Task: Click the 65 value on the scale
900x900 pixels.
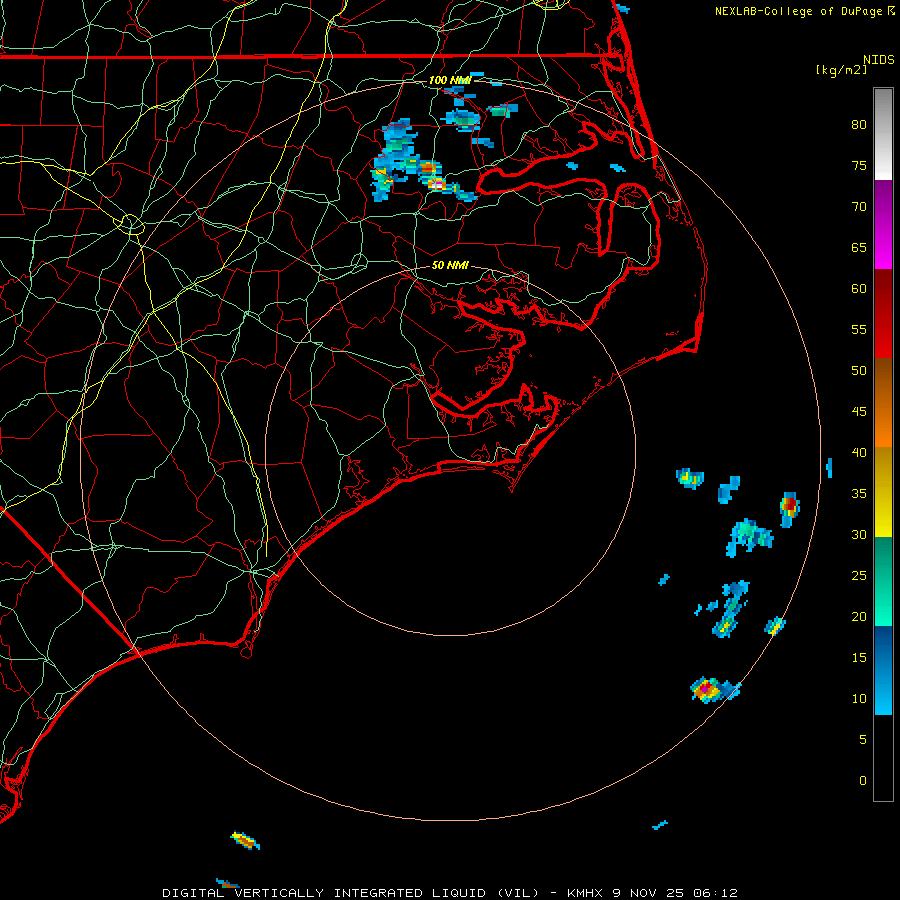Action: point(859,248)
